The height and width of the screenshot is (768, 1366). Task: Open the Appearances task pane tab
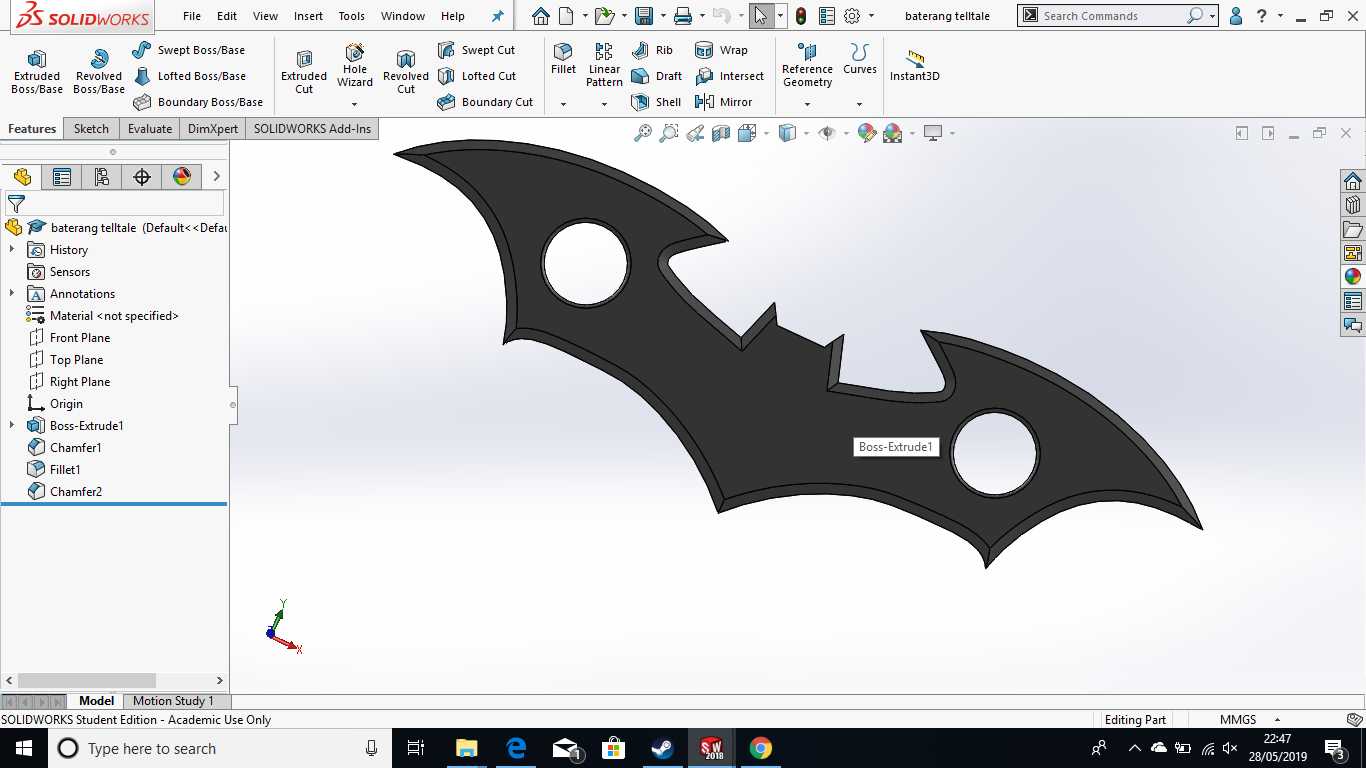[x=1353, y=277]
